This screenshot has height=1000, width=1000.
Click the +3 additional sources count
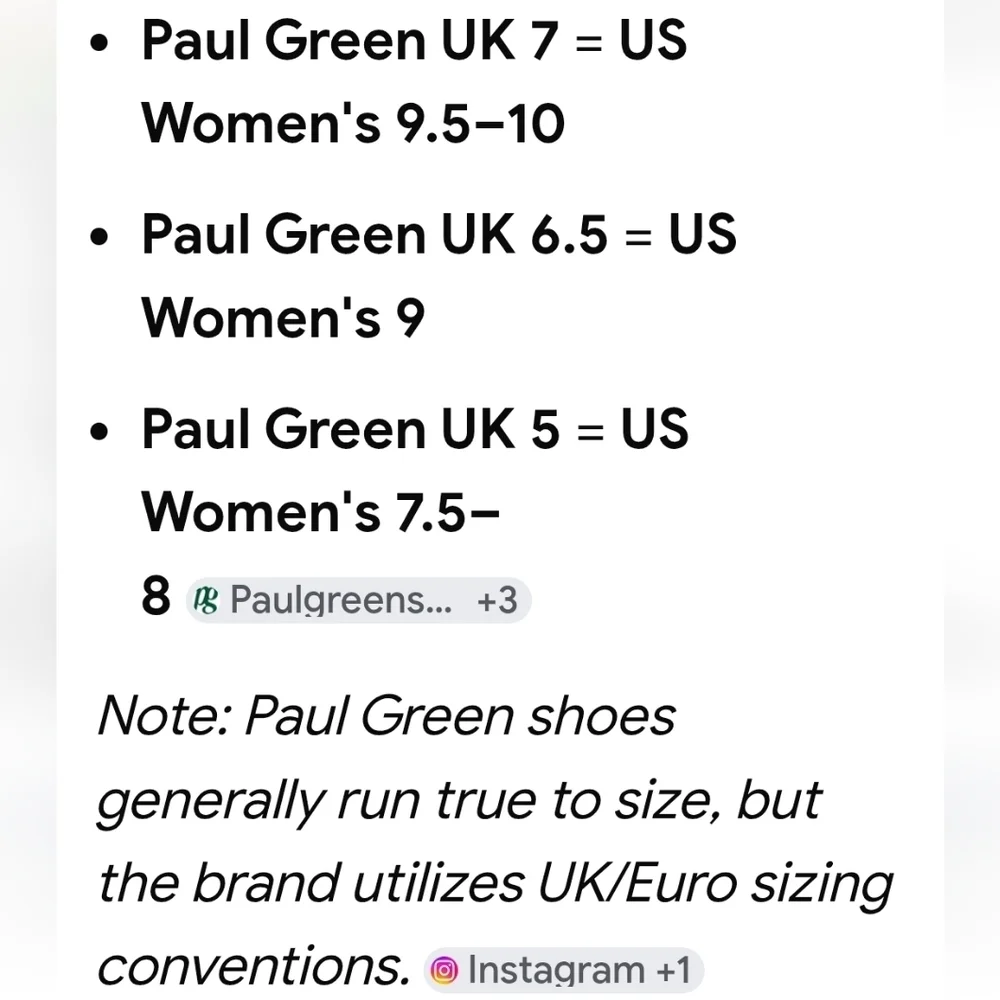point(497,600)
